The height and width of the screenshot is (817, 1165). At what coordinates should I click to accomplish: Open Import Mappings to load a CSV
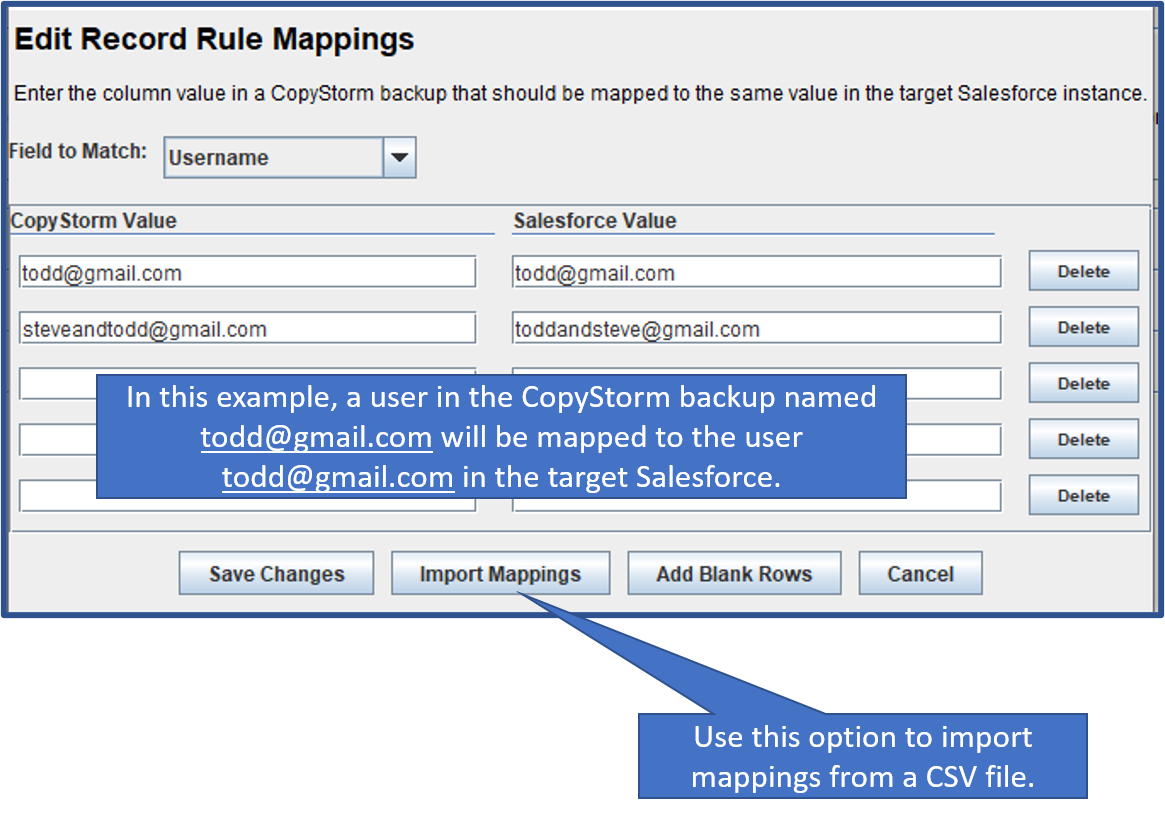501,573
